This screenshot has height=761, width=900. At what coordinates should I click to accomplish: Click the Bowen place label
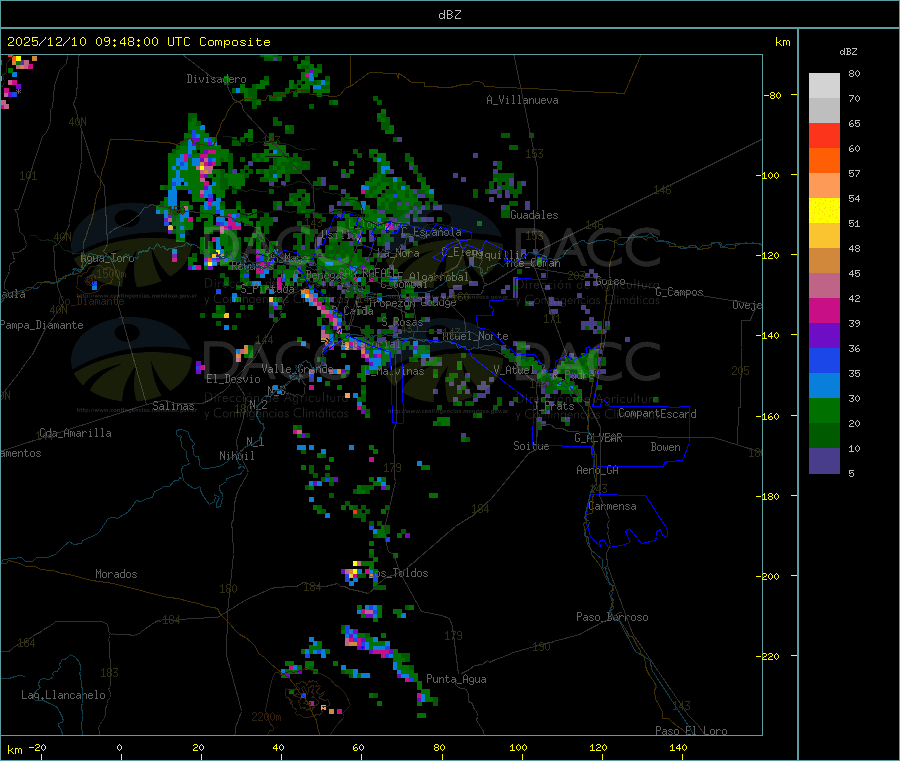click(x=665, y=447)
